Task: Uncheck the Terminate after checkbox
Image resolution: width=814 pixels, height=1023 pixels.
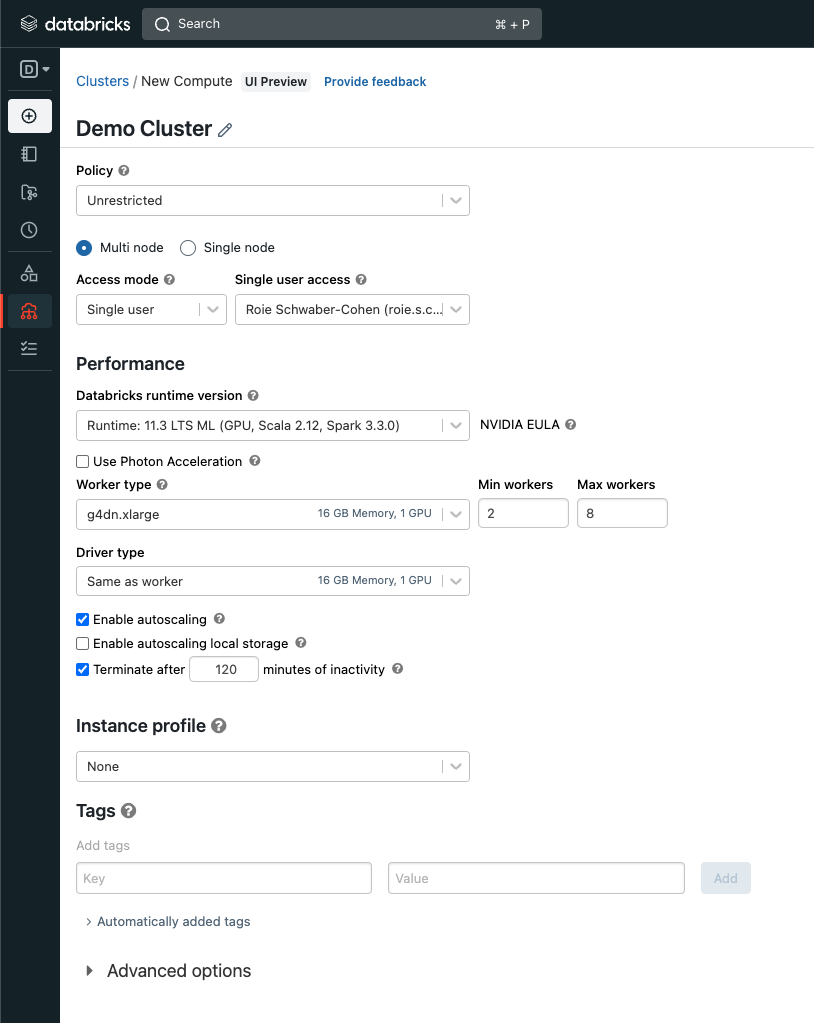Action: 83,669
